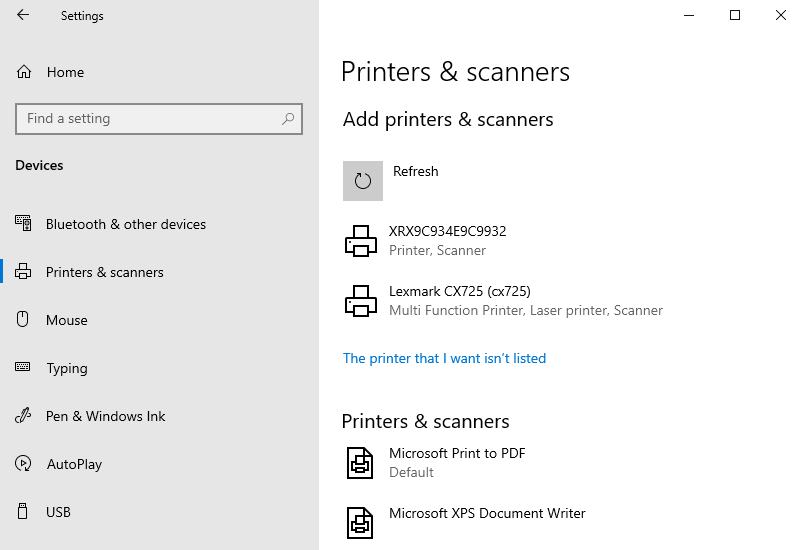
Task: Select the Lexmark CX725 (cx725) device name
Action: (459, 291)
